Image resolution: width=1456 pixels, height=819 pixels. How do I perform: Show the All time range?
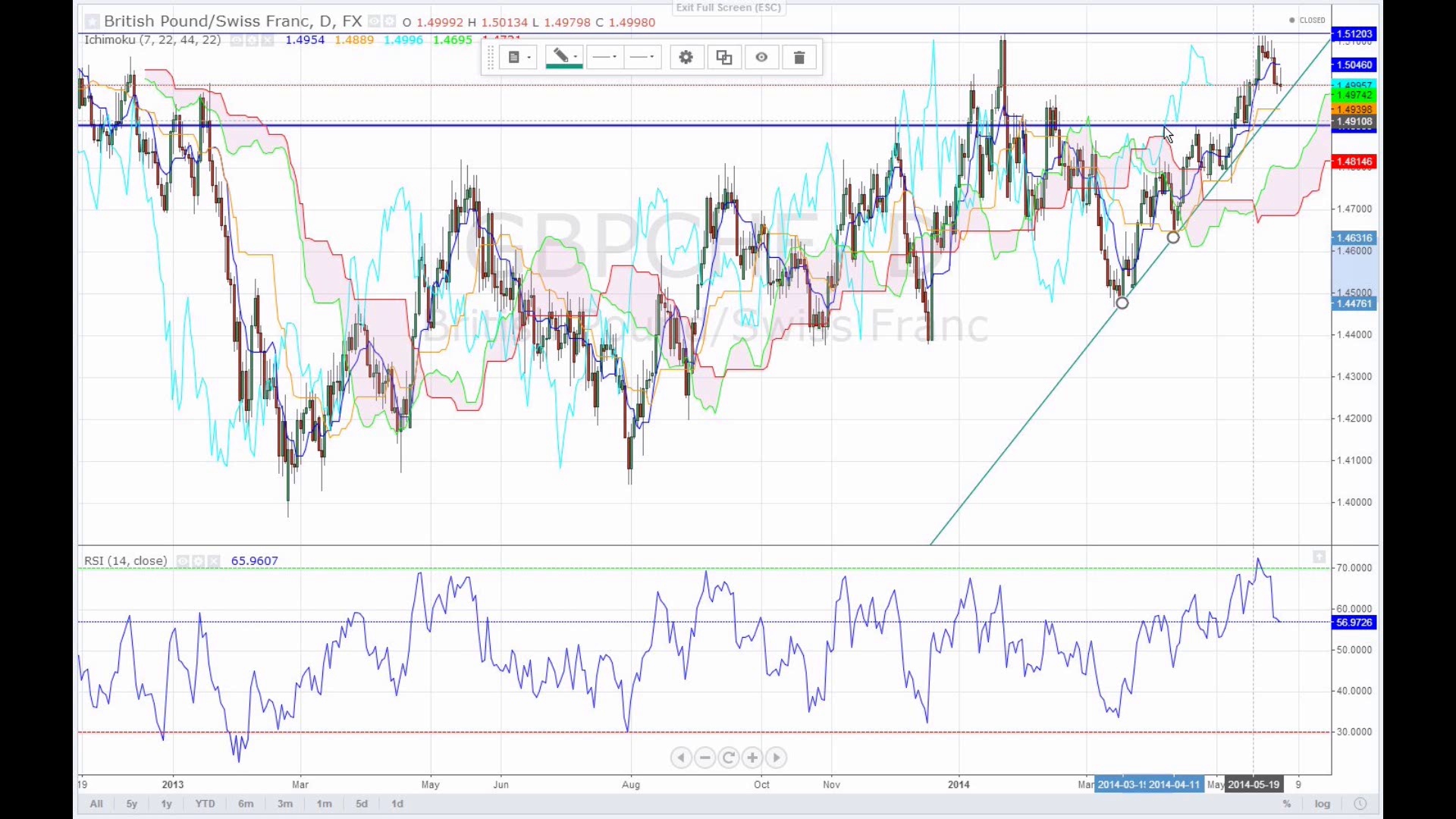(96, 804)
